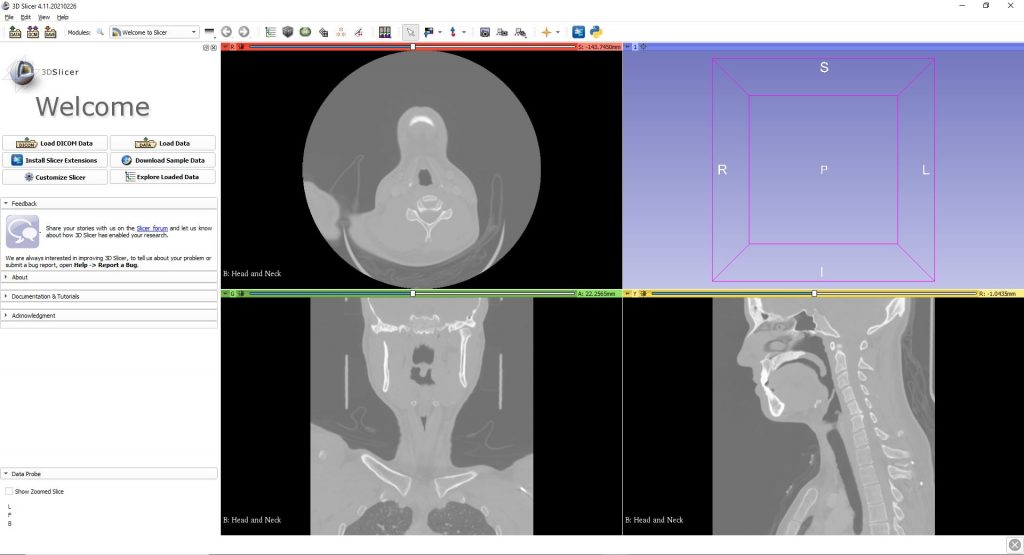The width and height of the screenshot is (1024, 555).
Task: Toggle yellow slice visibility in 3D
Action: (x=643, y=294)
